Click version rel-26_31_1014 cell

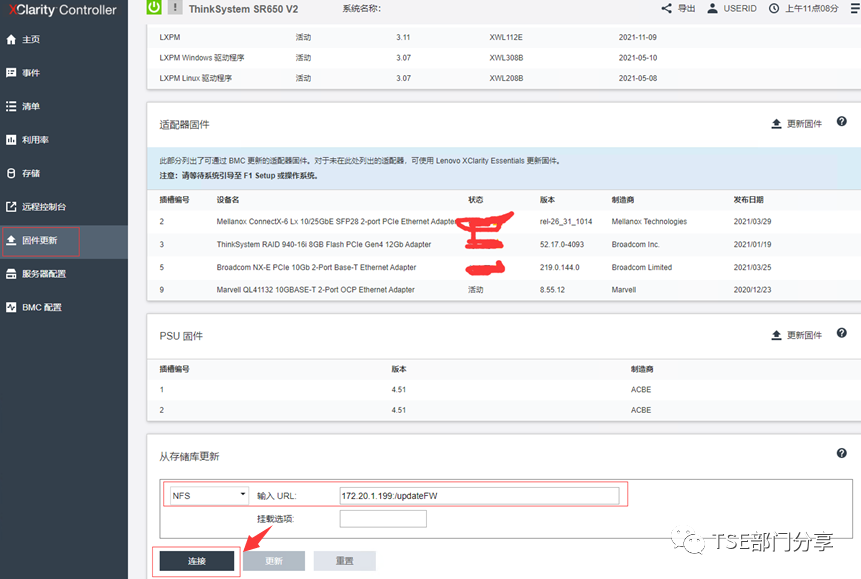[x=566, y=221]
